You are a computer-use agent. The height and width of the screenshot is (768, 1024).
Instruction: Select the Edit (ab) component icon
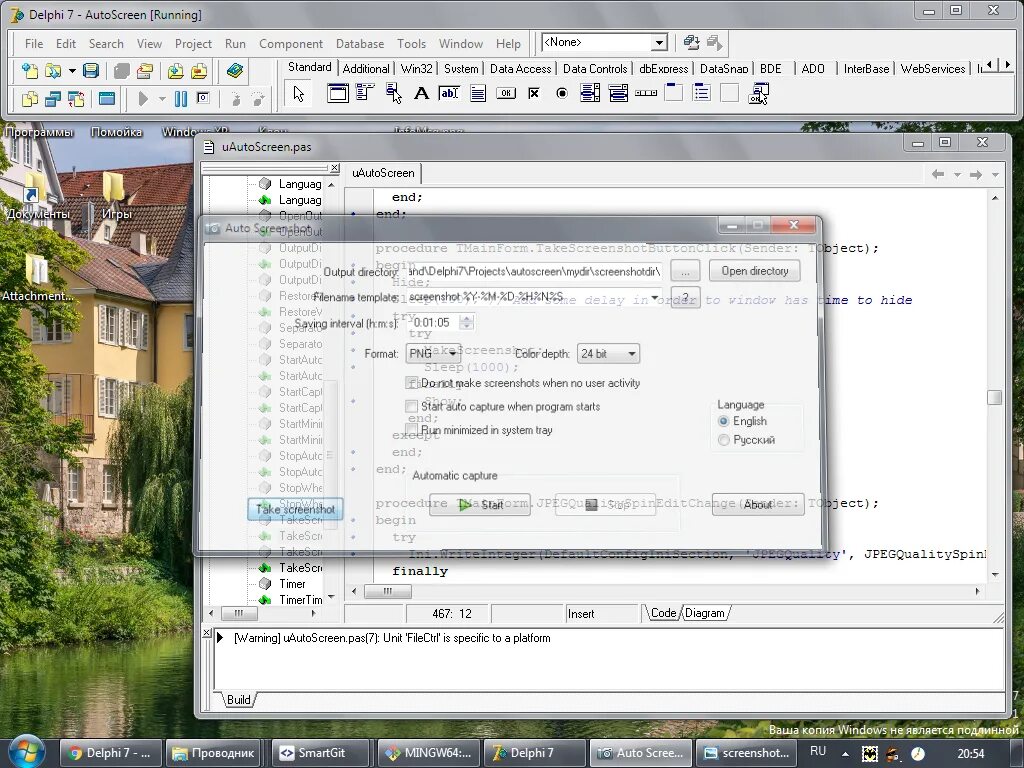click(449, 93)
